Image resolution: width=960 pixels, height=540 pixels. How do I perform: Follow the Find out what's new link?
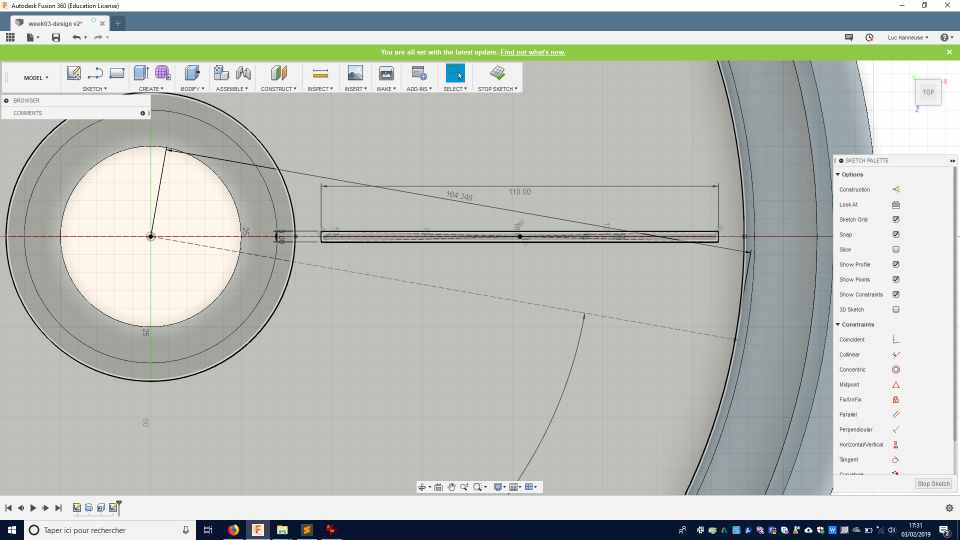point(533,52)
